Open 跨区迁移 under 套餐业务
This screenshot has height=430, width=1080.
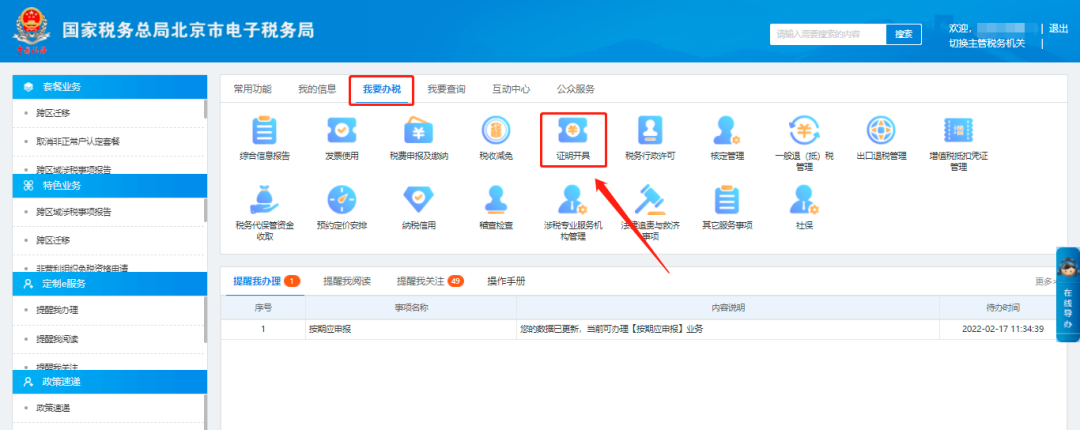pos(53,113)
